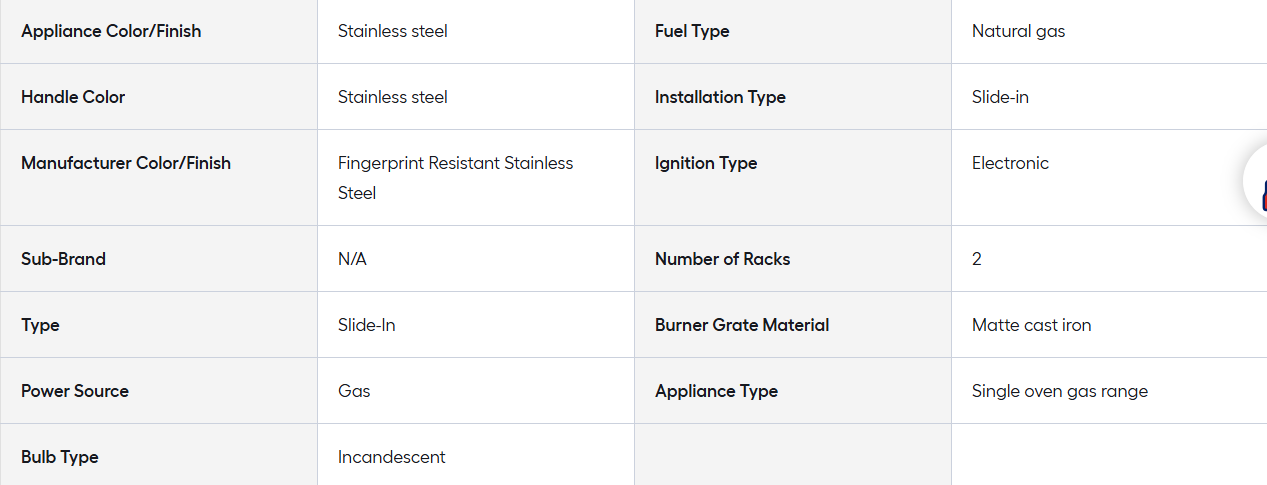Viewport: 1267px width, 485px height.
Task: Select the Matte cast iron value
Action: (1032, 325)
